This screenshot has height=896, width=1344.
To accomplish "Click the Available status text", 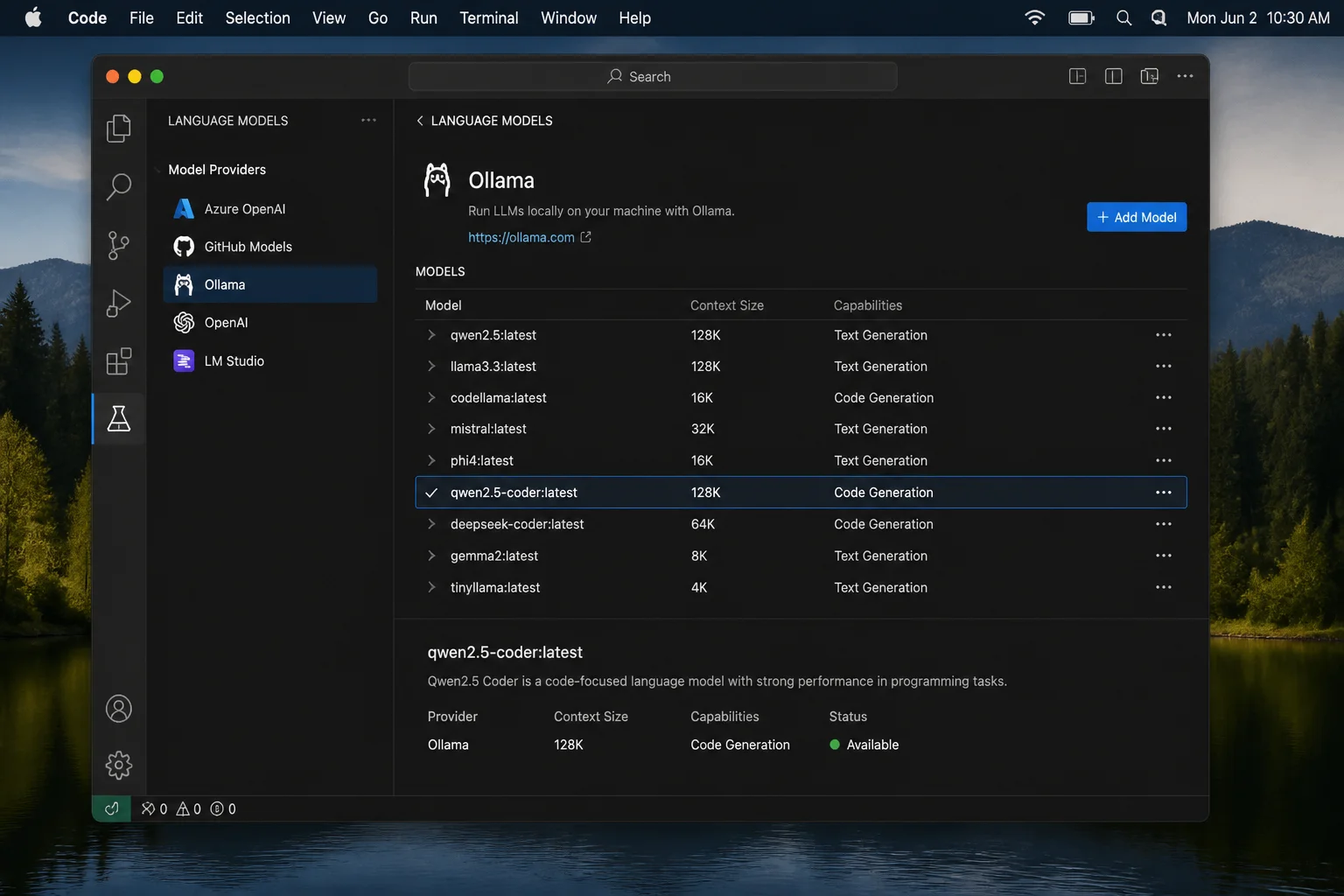I will coord(872,745).
